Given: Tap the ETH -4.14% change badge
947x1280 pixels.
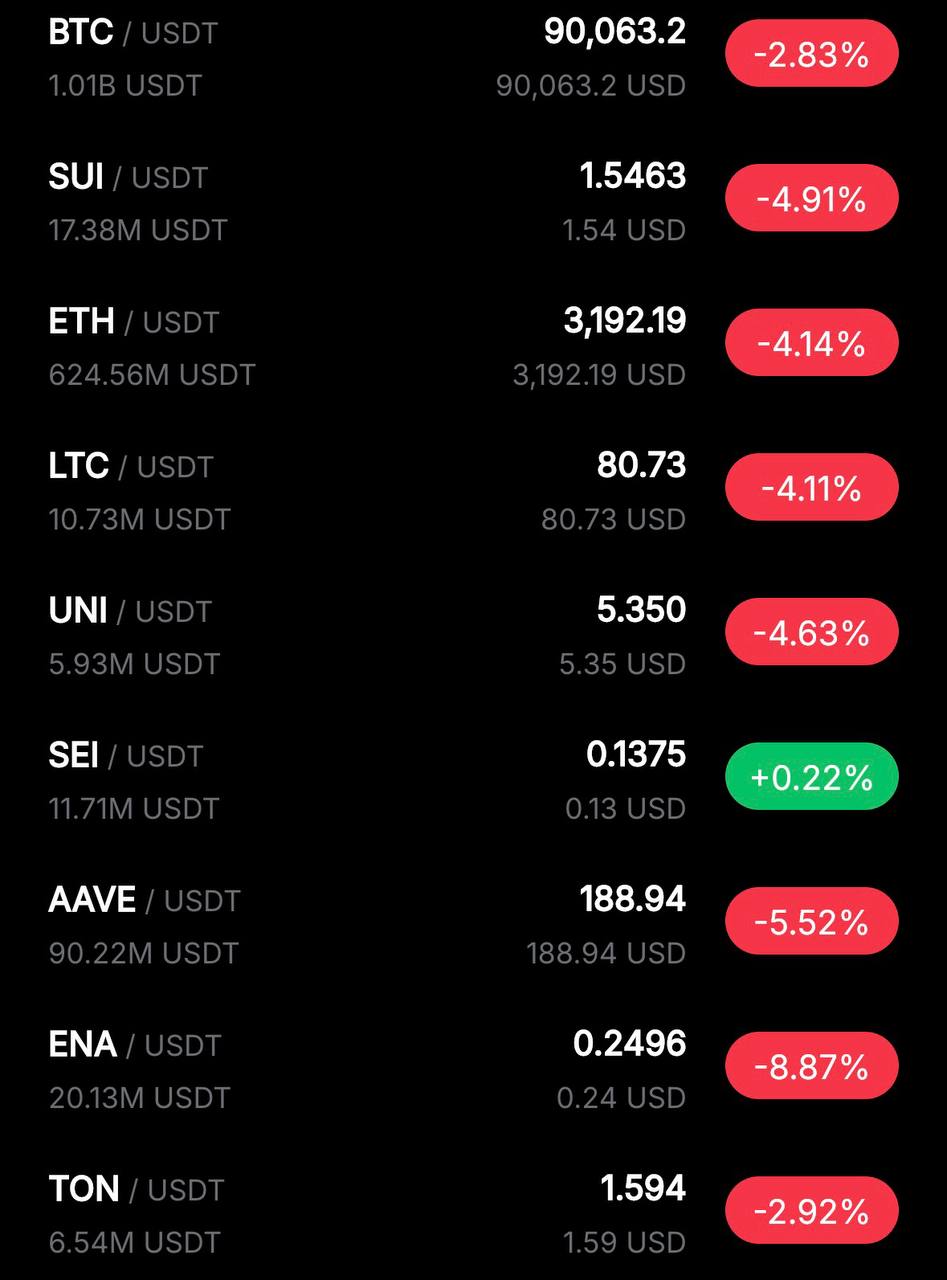Looking at the screenshot, I should [811, 343].
